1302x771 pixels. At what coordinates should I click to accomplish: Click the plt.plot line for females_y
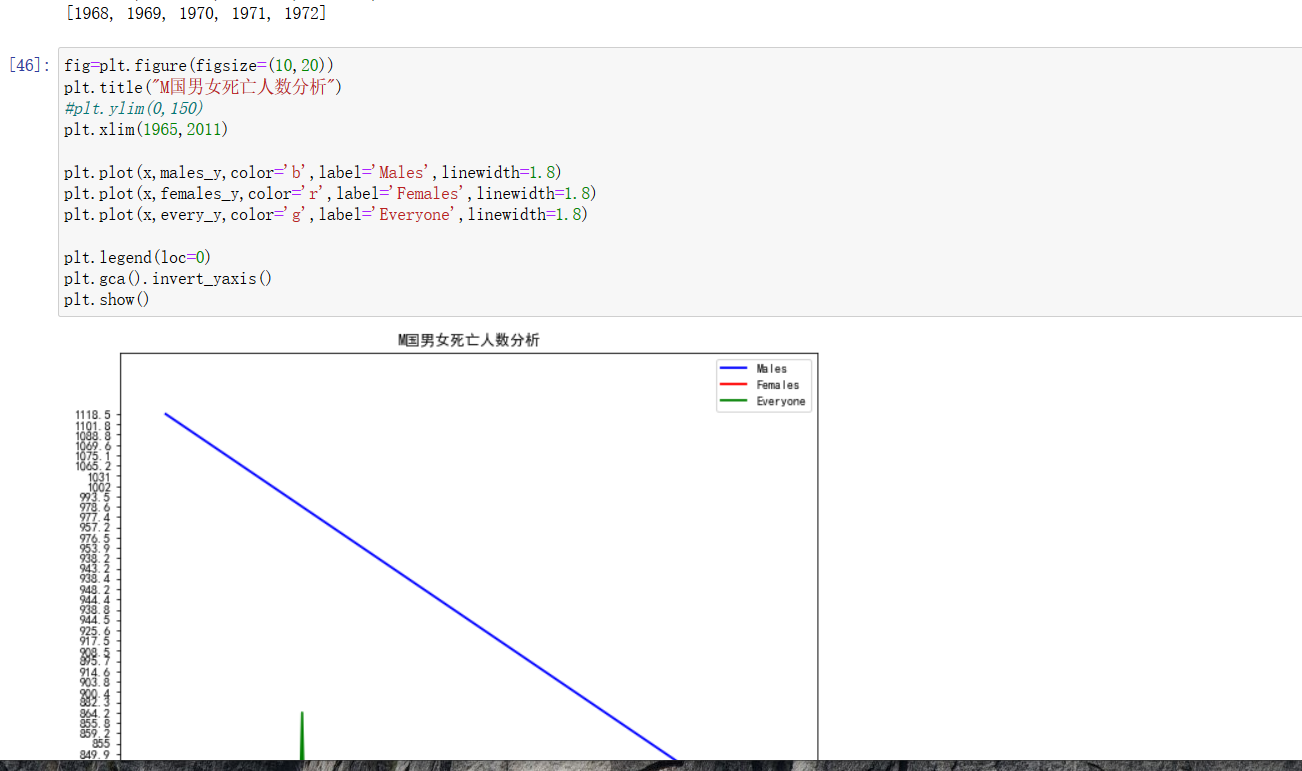pyautogui.click(x=330, y=193)
